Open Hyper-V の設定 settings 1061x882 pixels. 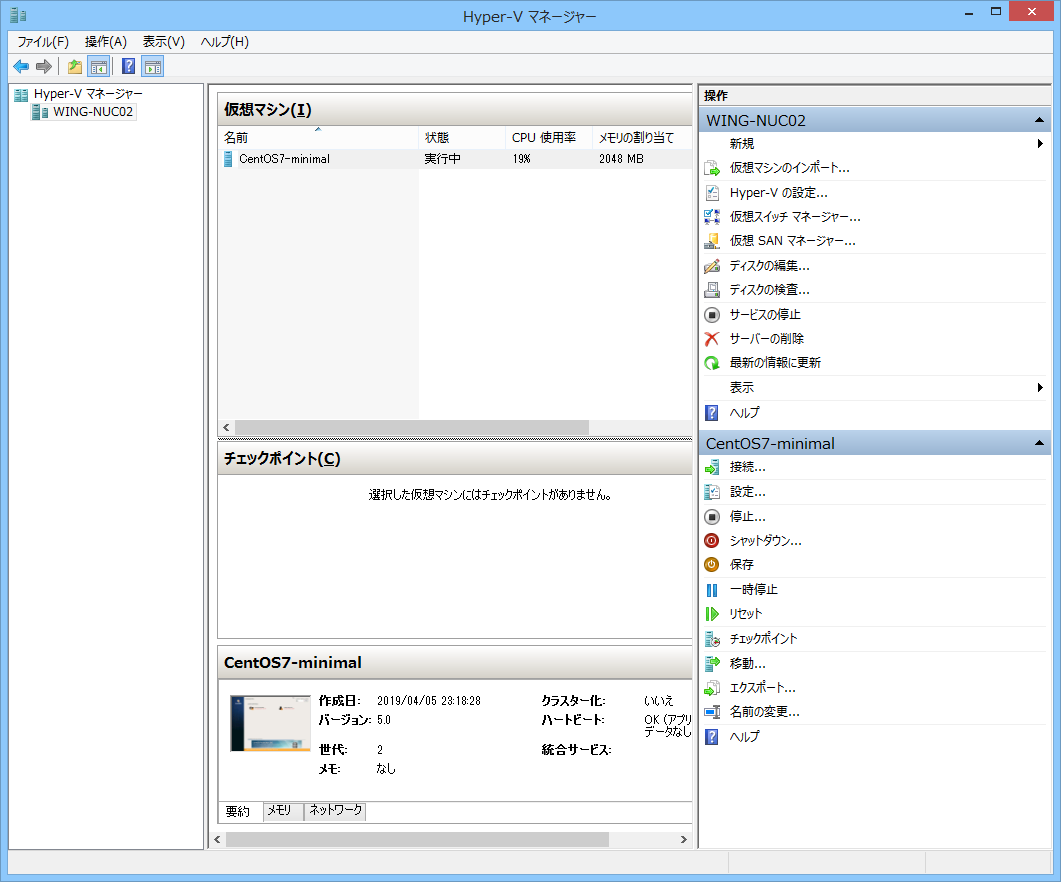point(778,193)
